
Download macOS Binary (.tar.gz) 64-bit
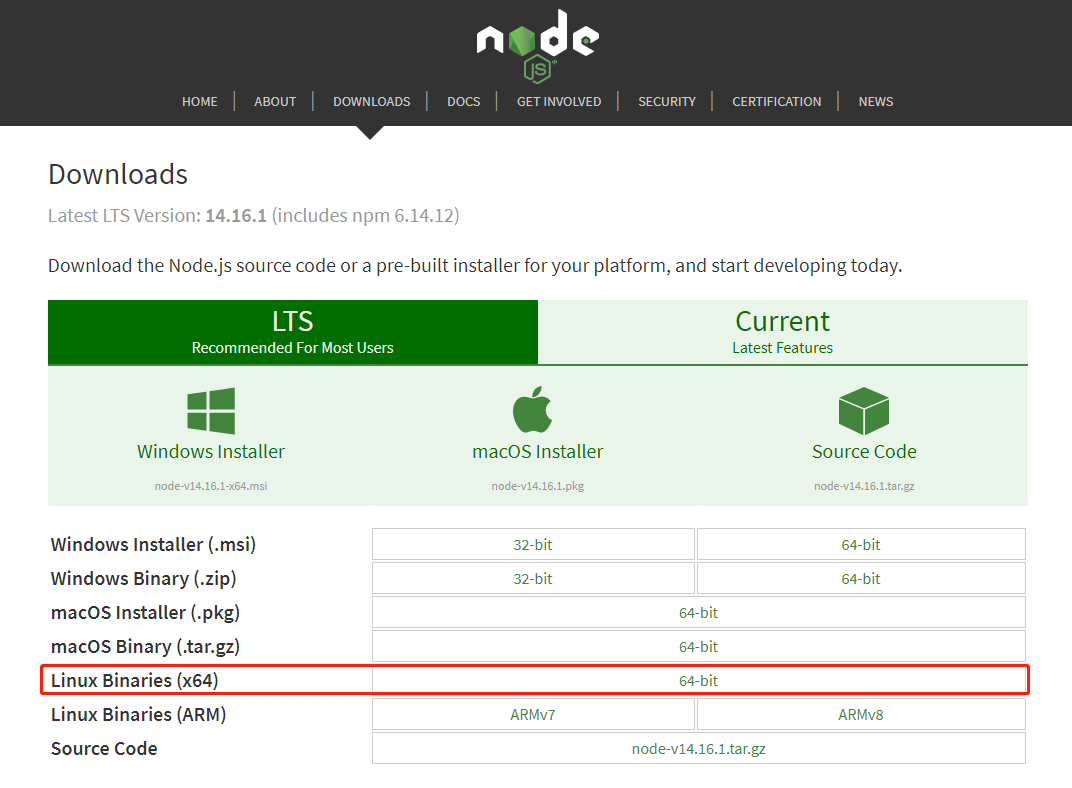pos(699,647)
